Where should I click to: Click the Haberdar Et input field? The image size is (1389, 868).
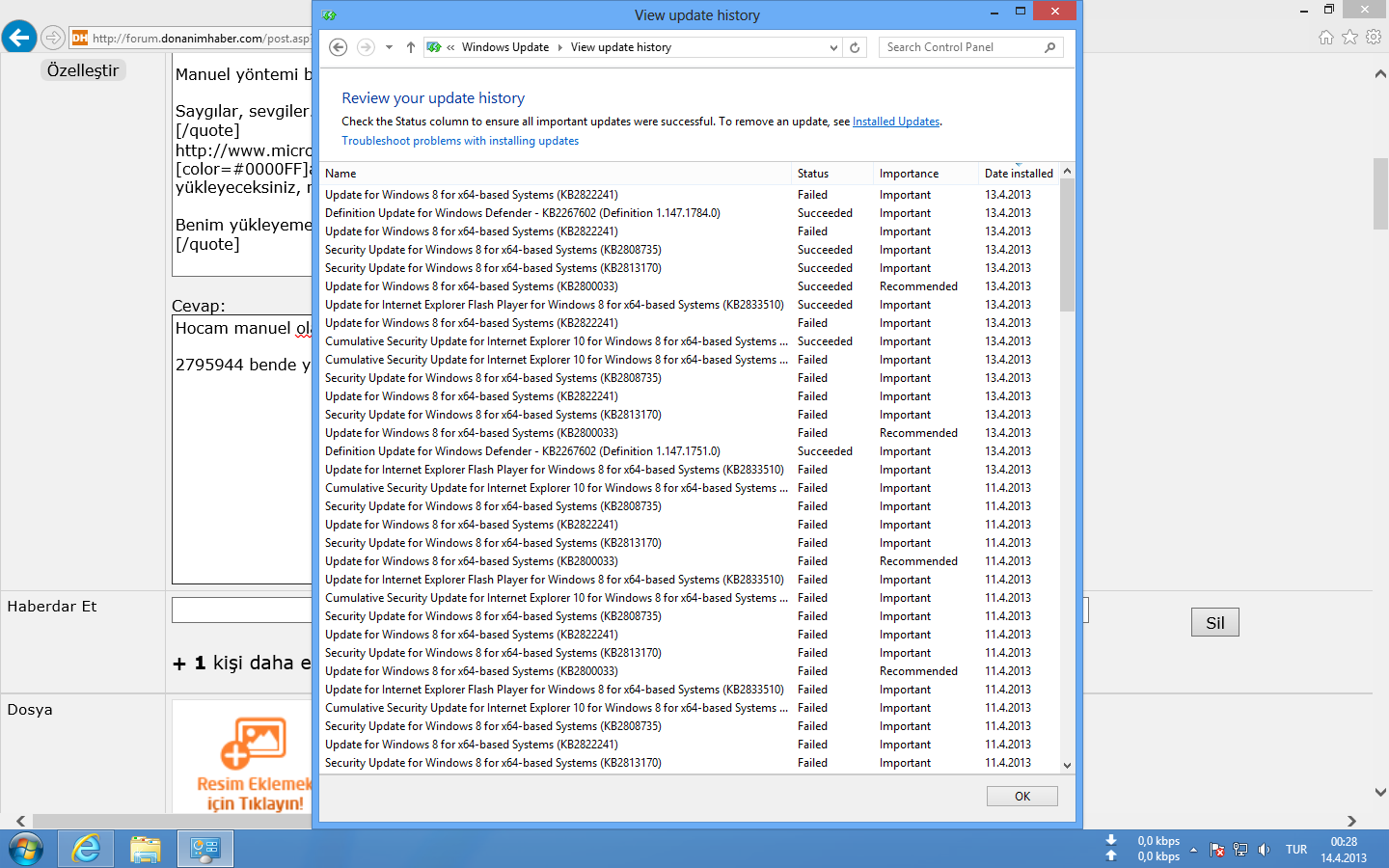(x=242, y=610)
